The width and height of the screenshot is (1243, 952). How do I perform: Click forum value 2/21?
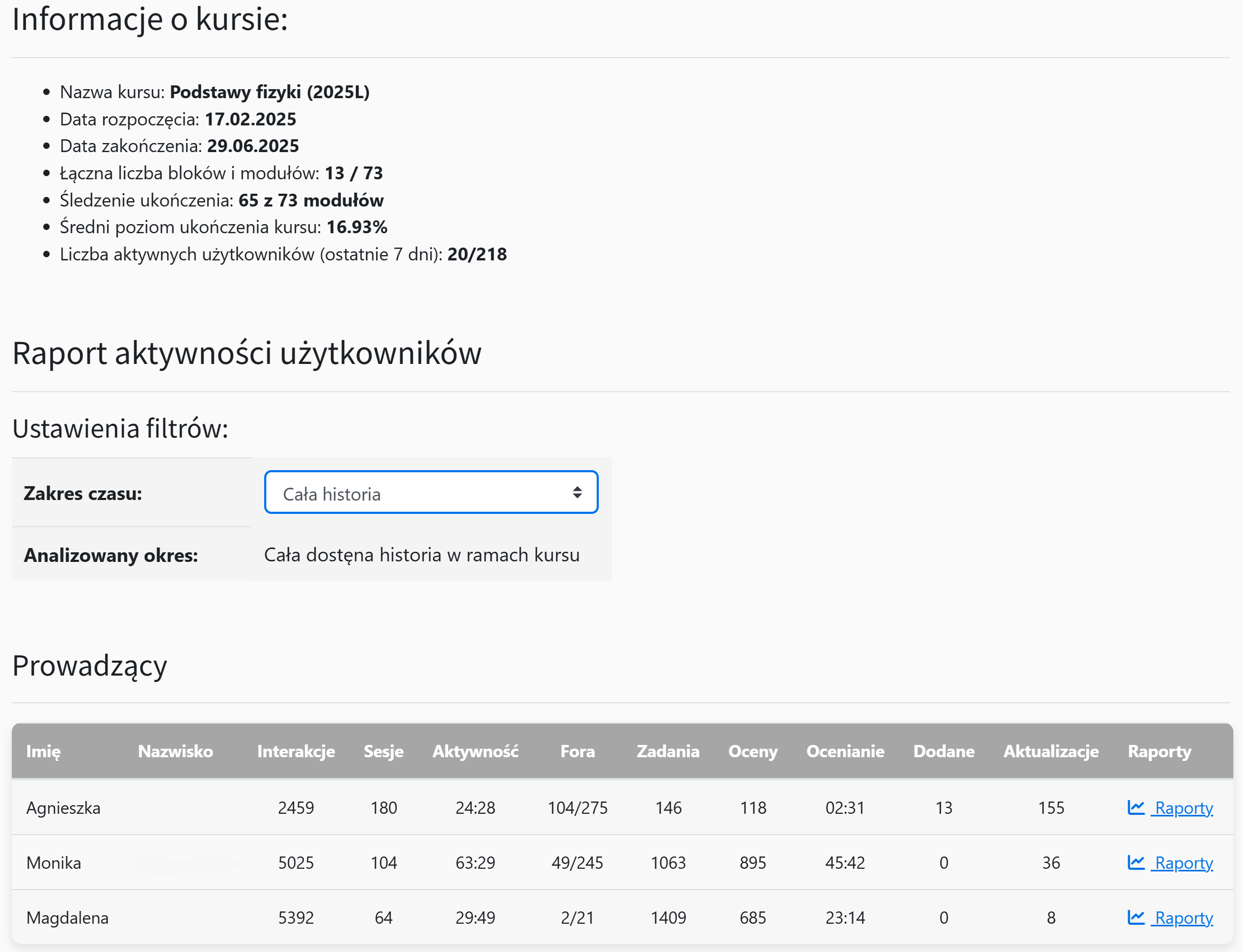tap(577, 918)
